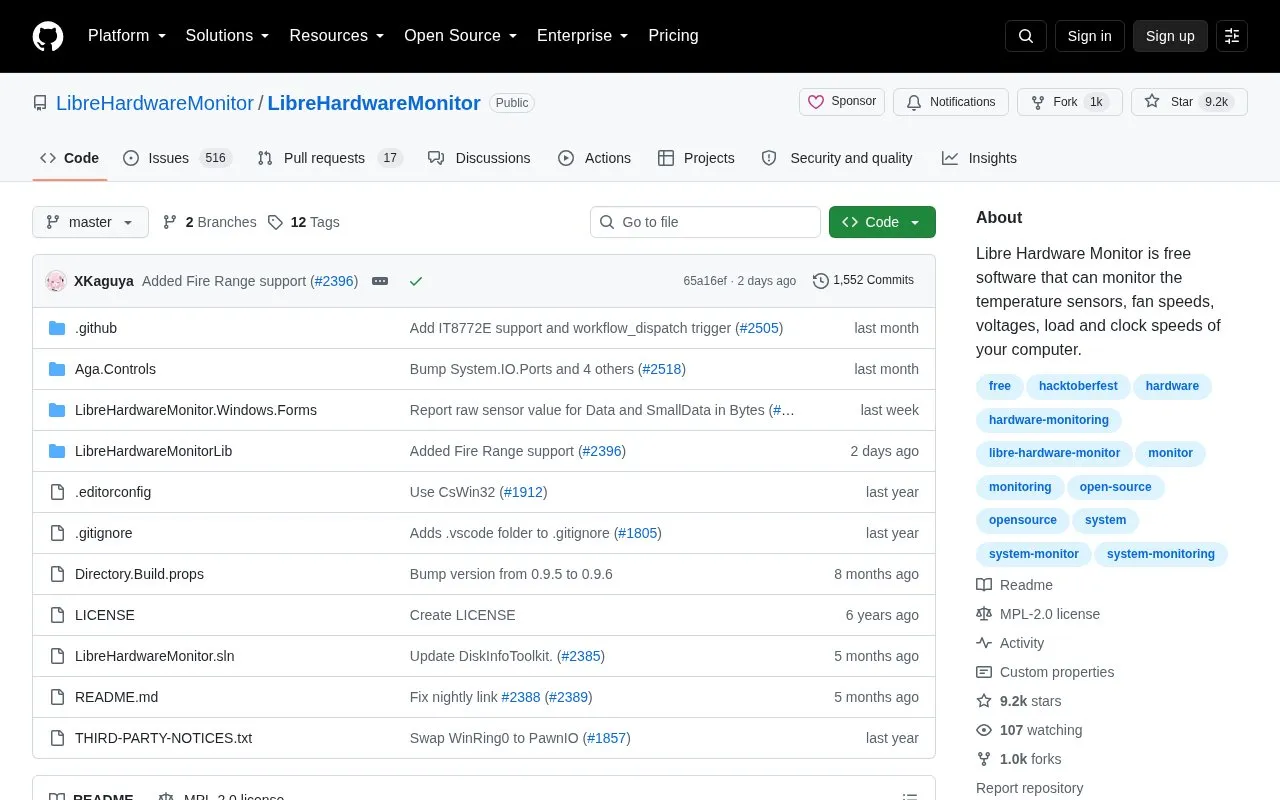Image resolution: width=1280 pixels, height=800 pixels.
Task: Expand the Platform menu
Action: pyautogui.click(x=127, y=36)
